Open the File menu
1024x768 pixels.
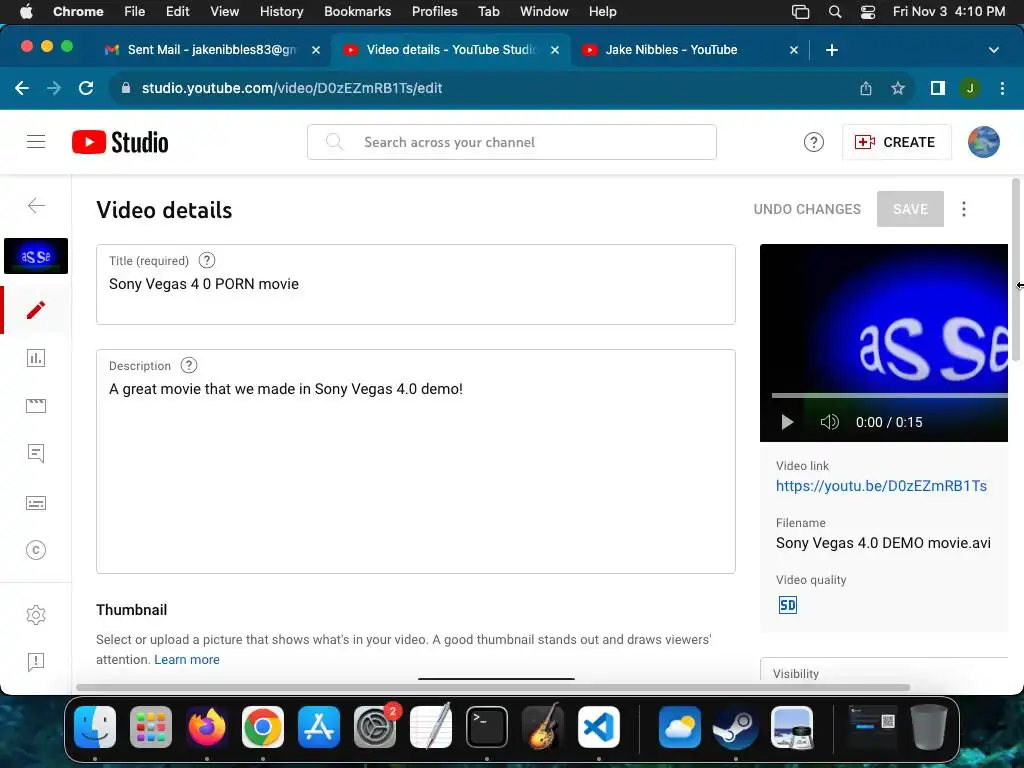click(x=135, y=11)
